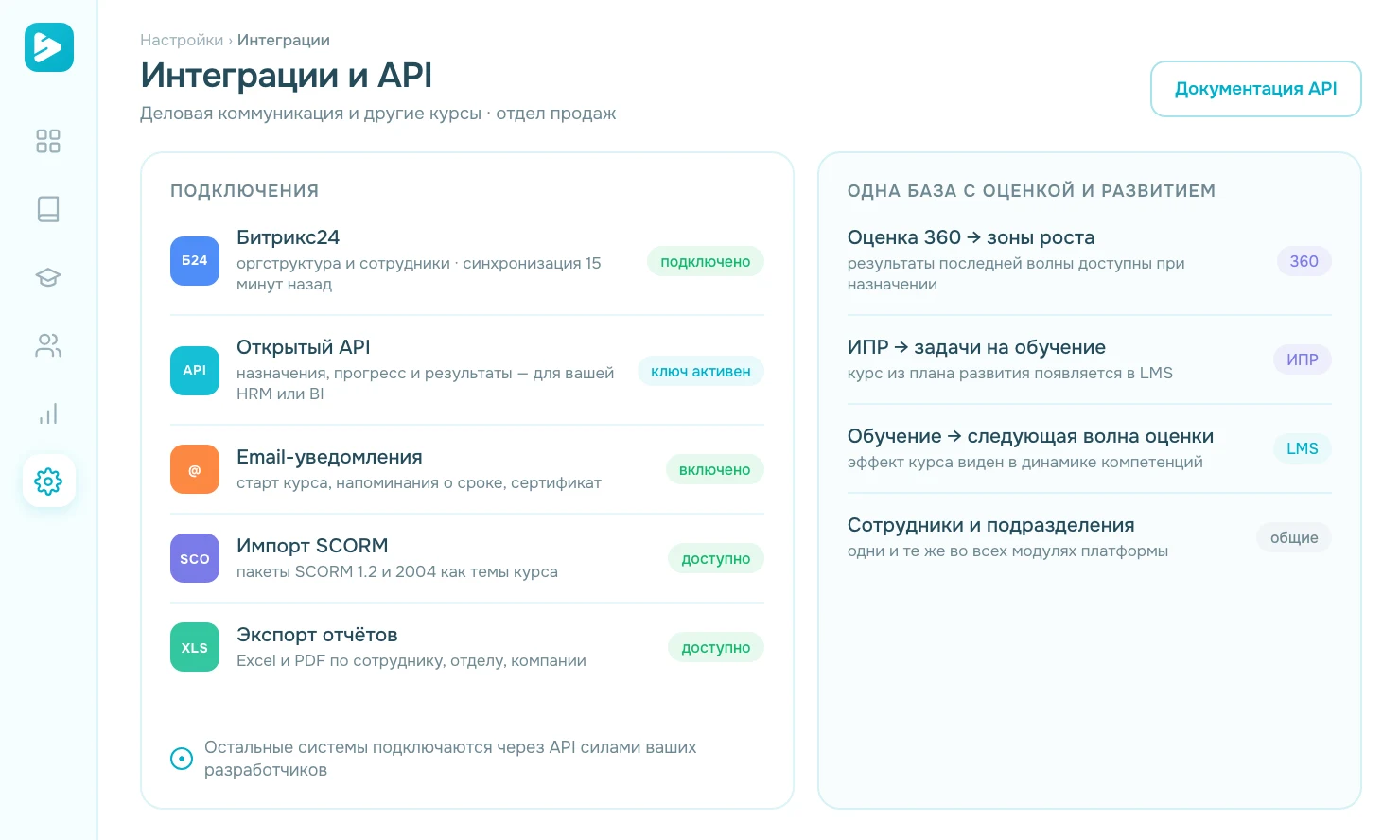The image size is (1400, 840).
Task: Open the users icon in sidebar
Action: [x=48, y=345]
